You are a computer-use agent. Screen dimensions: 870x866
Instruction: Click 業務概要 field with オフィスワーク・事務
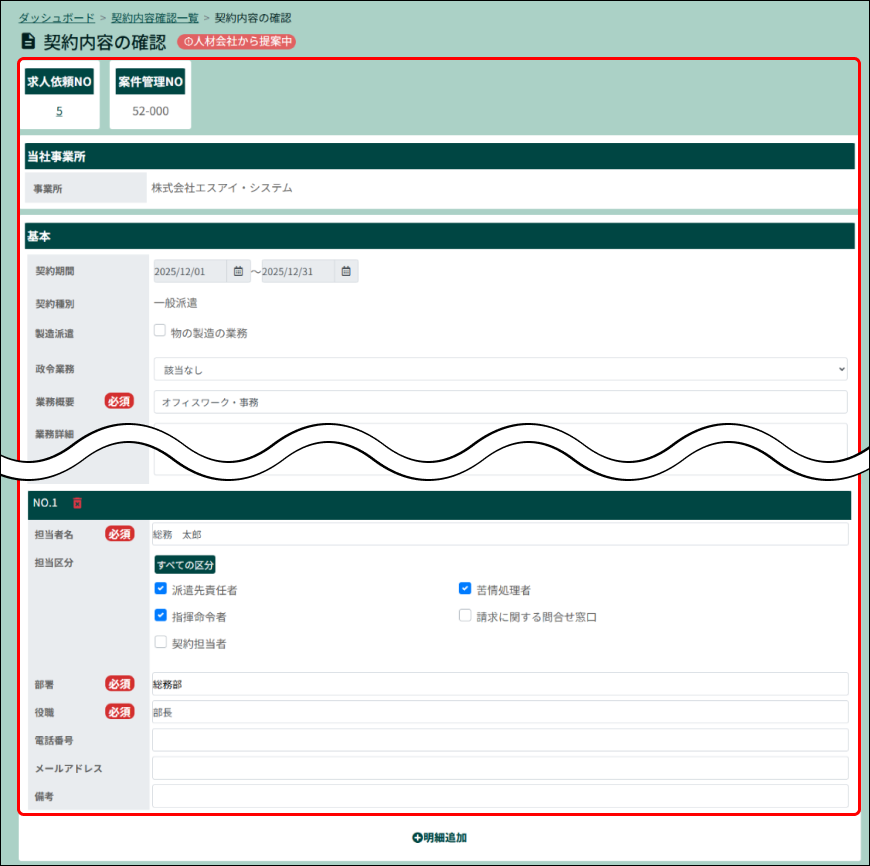pos(500,402)
